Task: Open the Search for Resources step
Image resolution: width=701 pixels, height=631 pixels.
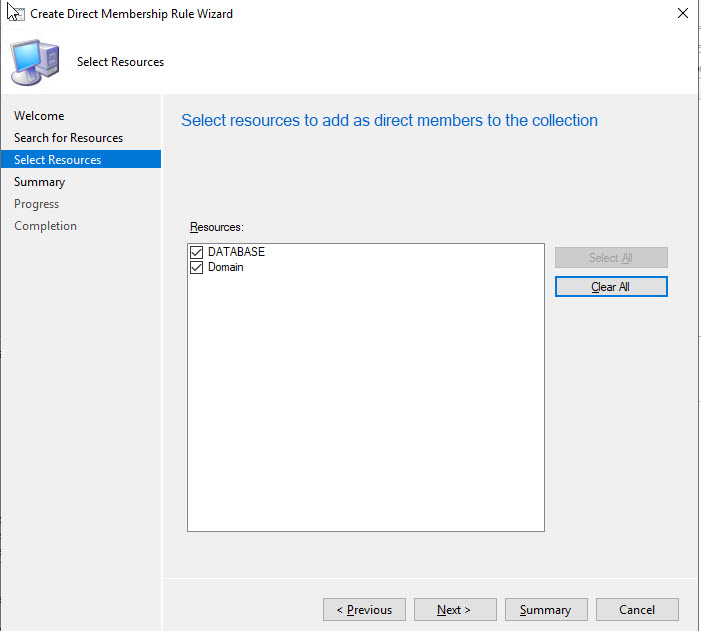Action: pyautogui.click(x=68, y=138)
